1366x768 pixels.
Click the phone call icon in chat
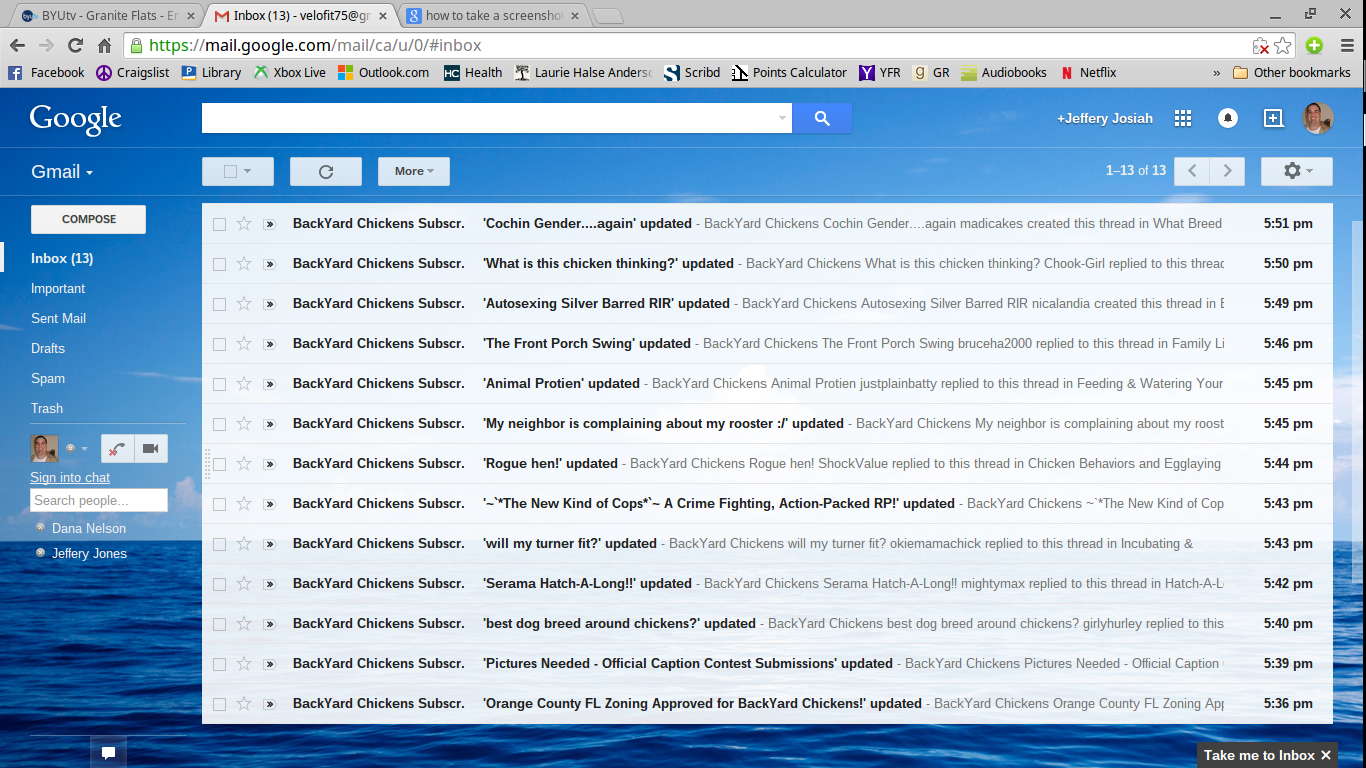pyautogui.click(x=117, y=448)
